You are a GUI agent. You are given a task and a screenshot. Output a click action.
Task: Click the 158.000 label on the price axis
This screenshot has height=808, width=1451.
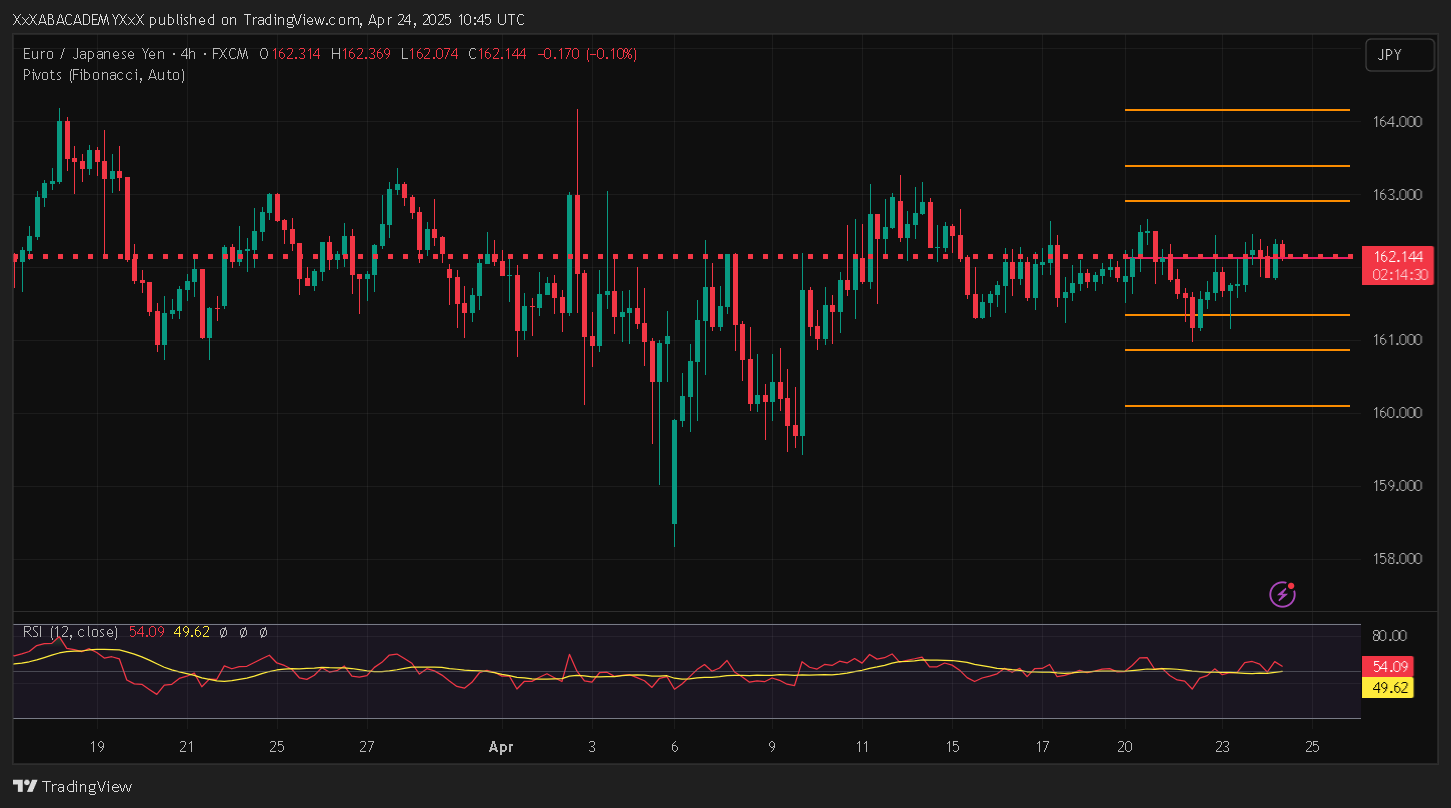click(1396, 559)
